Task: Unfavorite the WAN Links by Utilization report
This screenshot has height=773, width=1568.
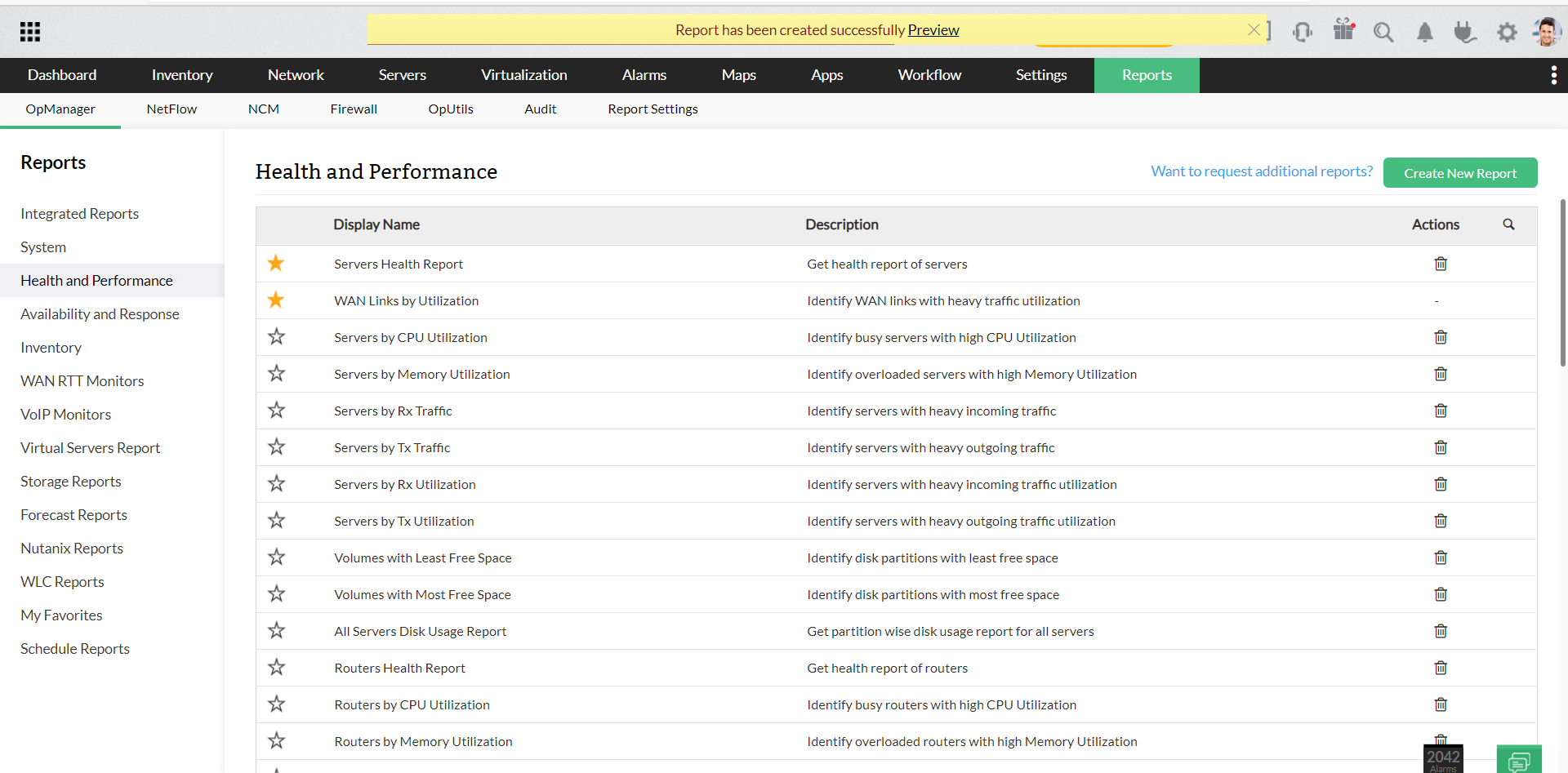Action: 275,300
